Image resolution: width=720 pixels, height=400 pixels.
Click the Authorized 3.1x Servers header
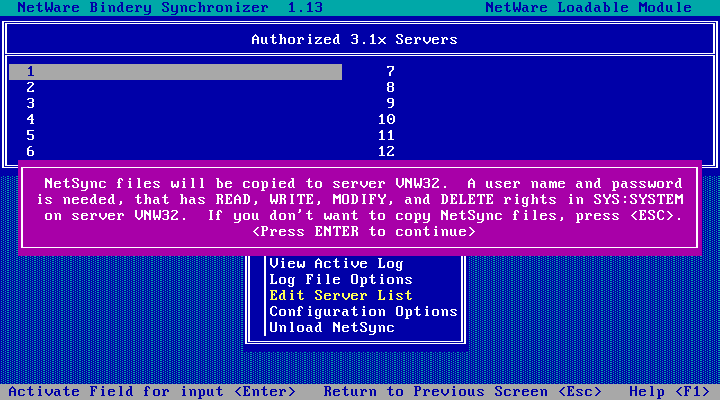[354, 39]
